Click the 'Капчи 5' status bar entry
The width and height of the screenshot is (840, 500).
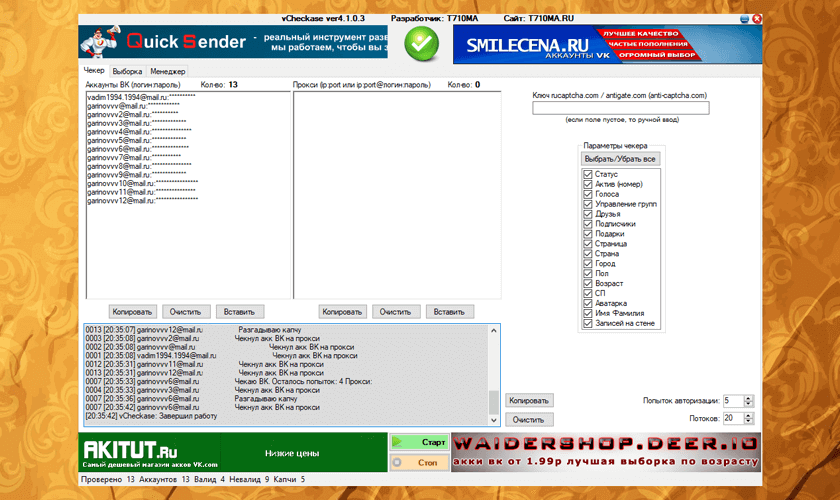289,479
